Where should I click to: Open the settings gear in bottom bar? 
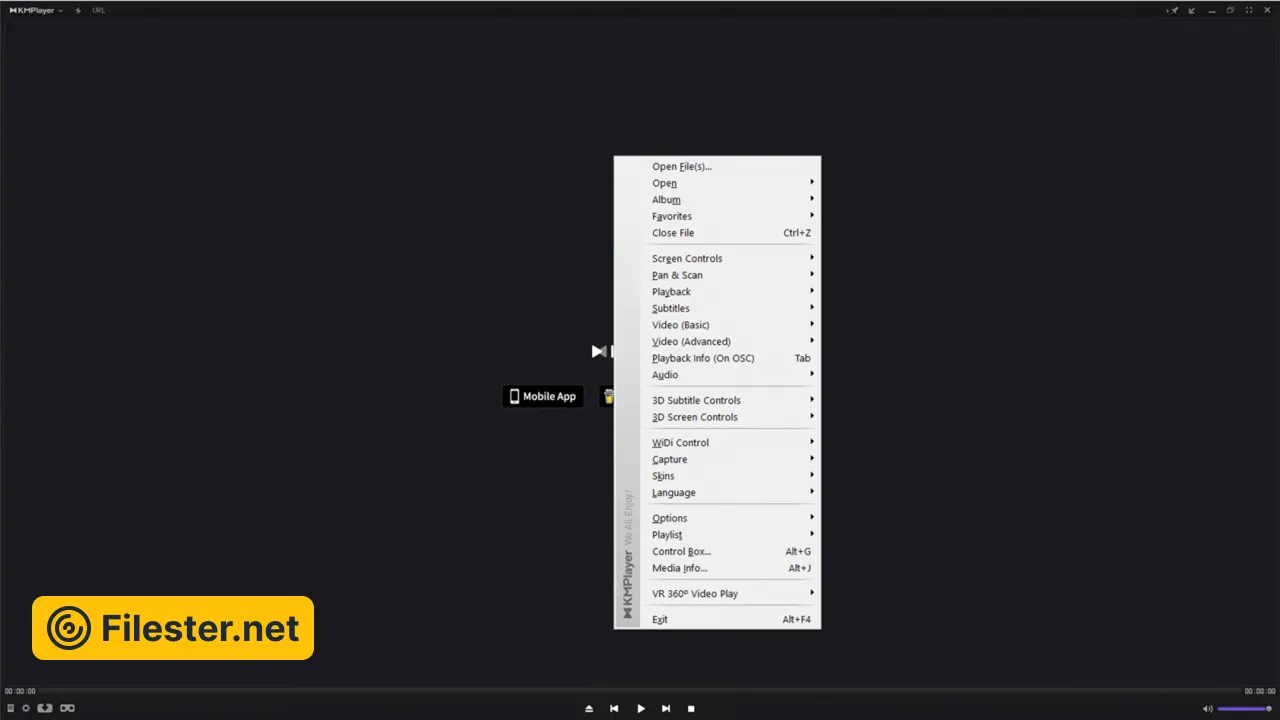[x=26, y=708]
